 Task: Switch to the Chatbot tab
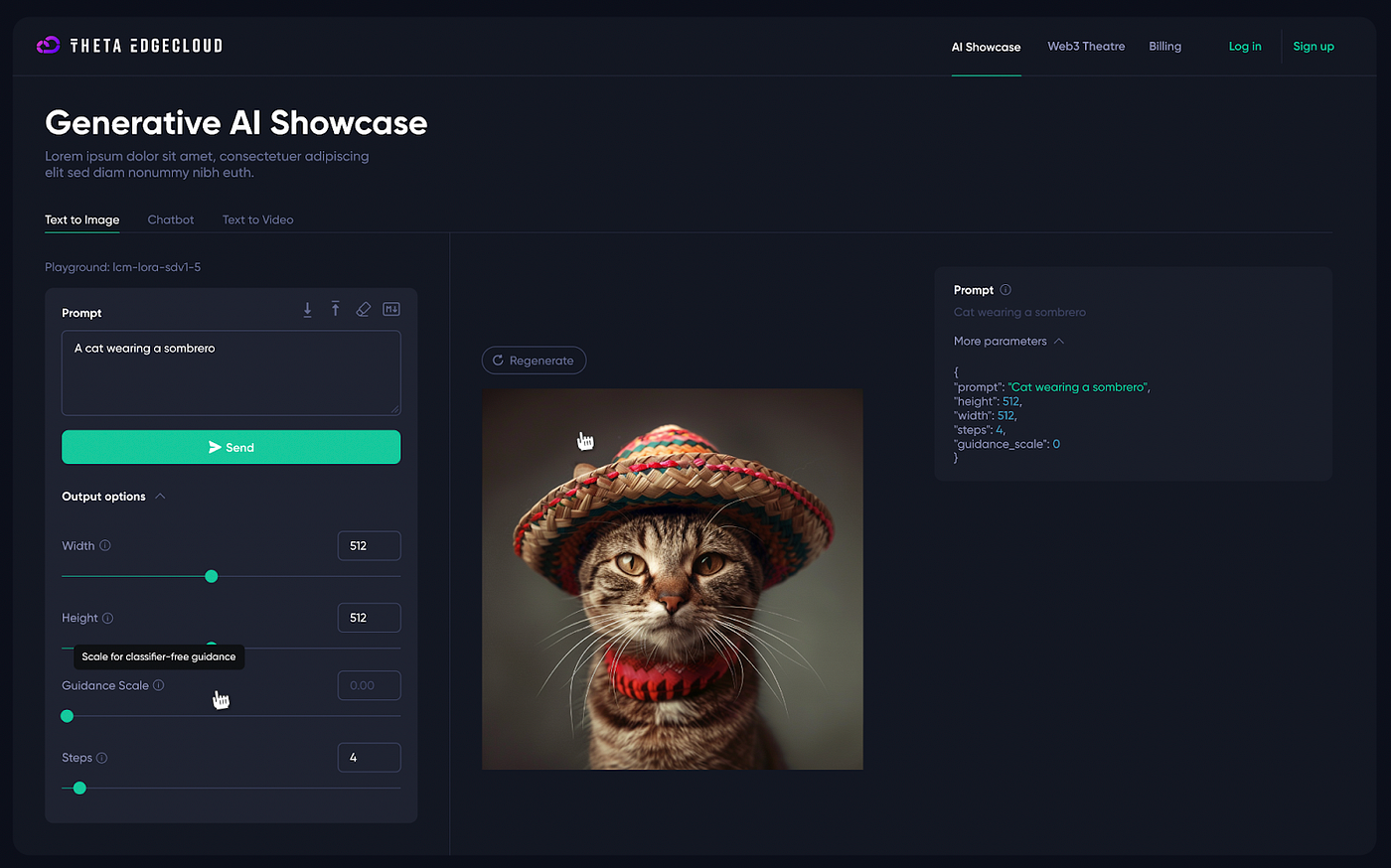(x=171, y=219)
